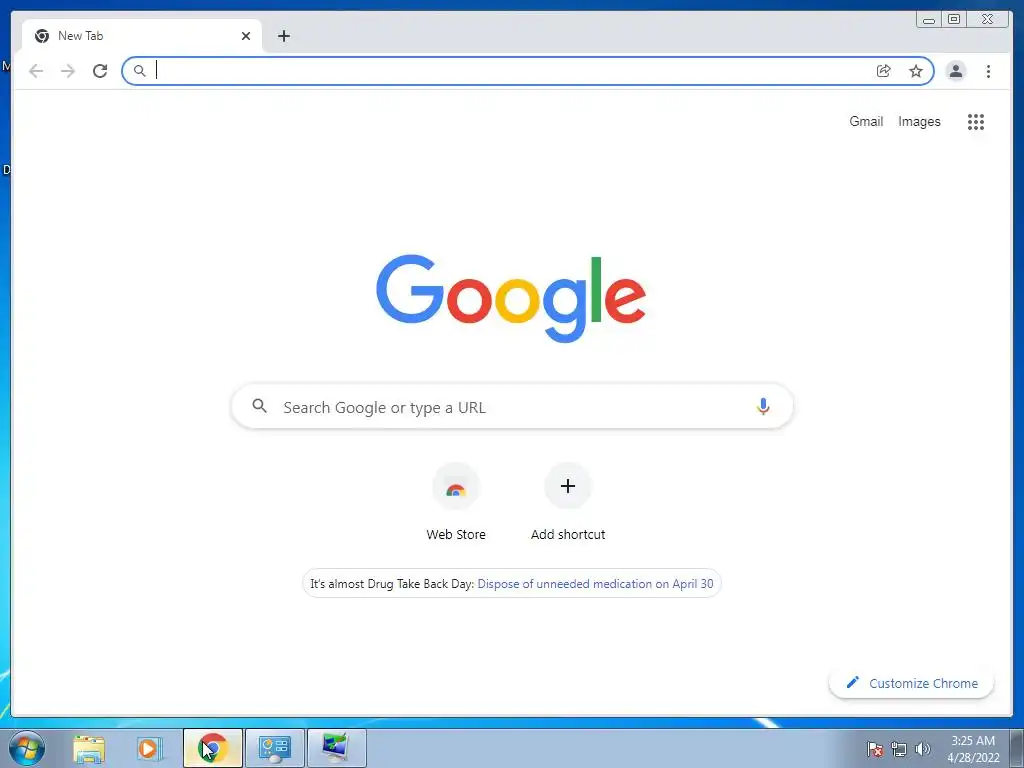1024x768 pixels.
Task: Start voice search with the microphone icon
Action: 763,406
